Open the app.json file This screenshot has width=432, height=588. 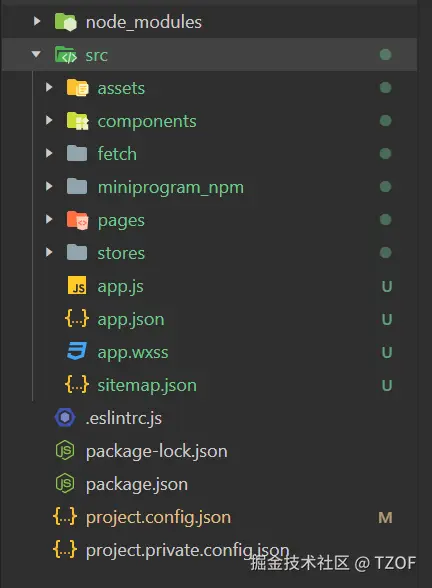[131, 320]
